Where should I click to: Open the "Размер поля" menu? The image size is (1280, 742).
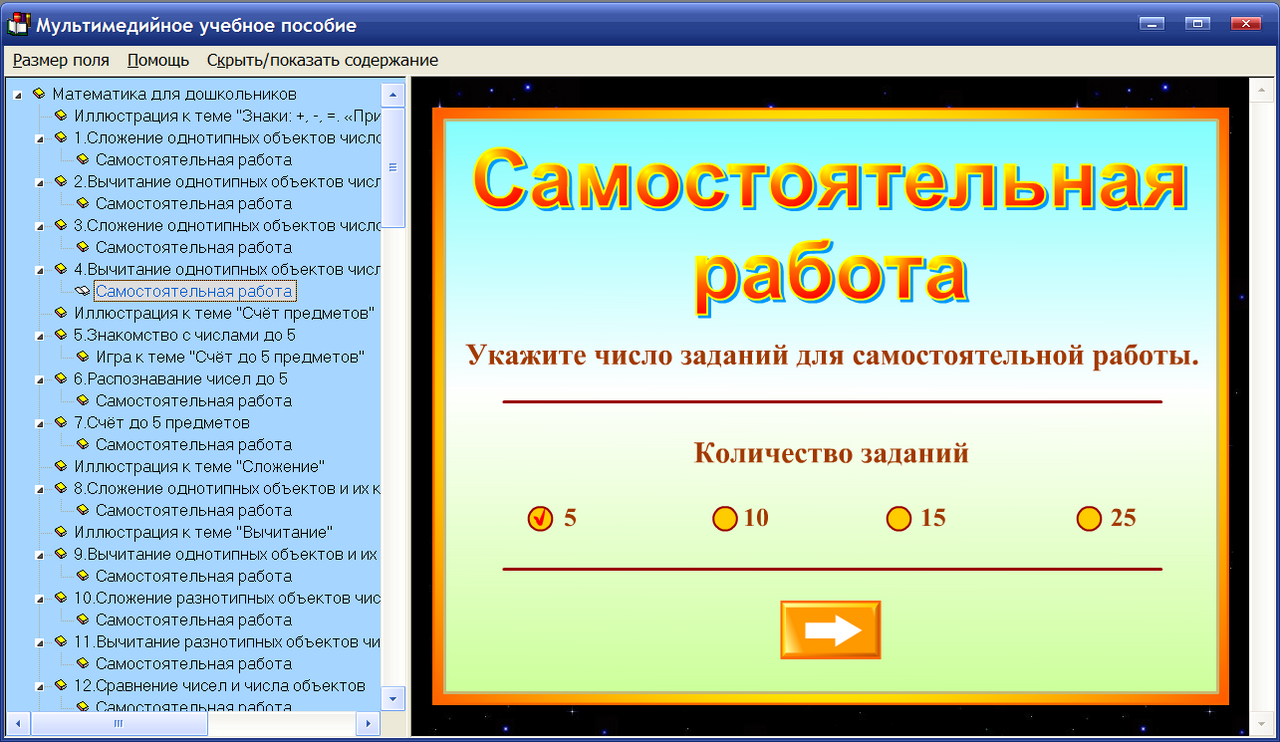60,60
